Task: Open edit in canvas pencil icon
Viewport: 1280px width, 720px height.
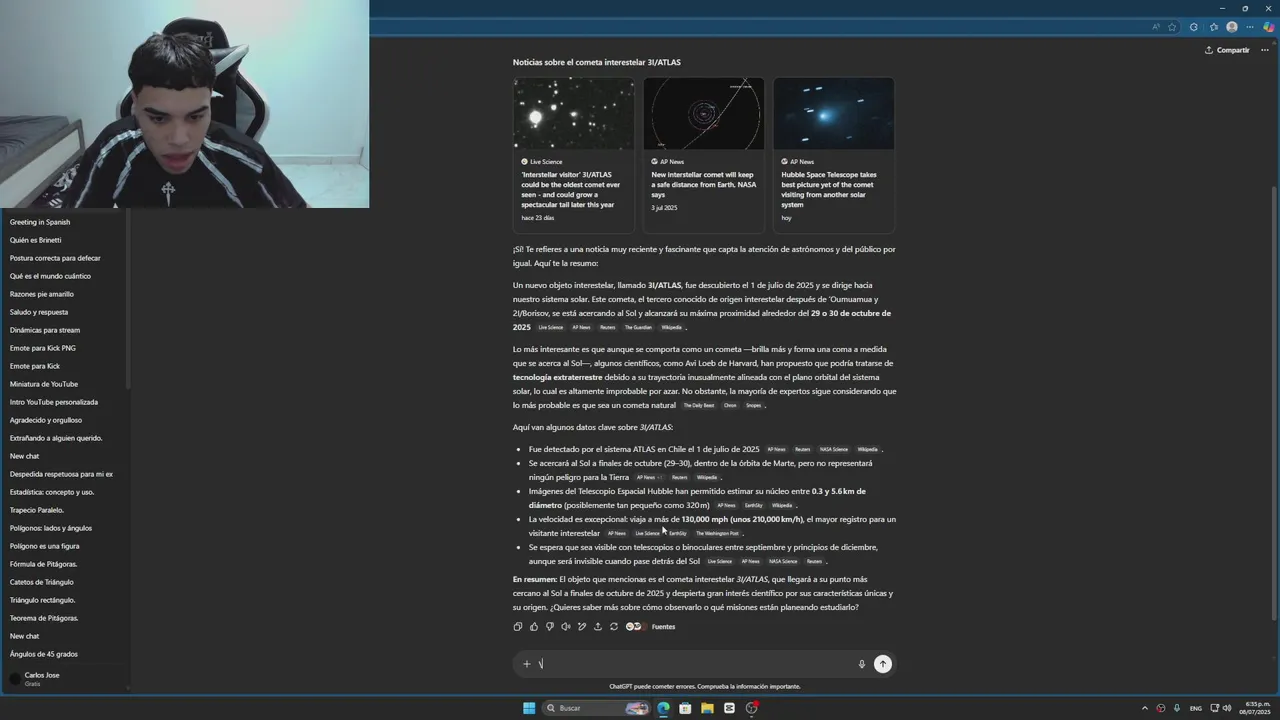Action: [581, 627]
